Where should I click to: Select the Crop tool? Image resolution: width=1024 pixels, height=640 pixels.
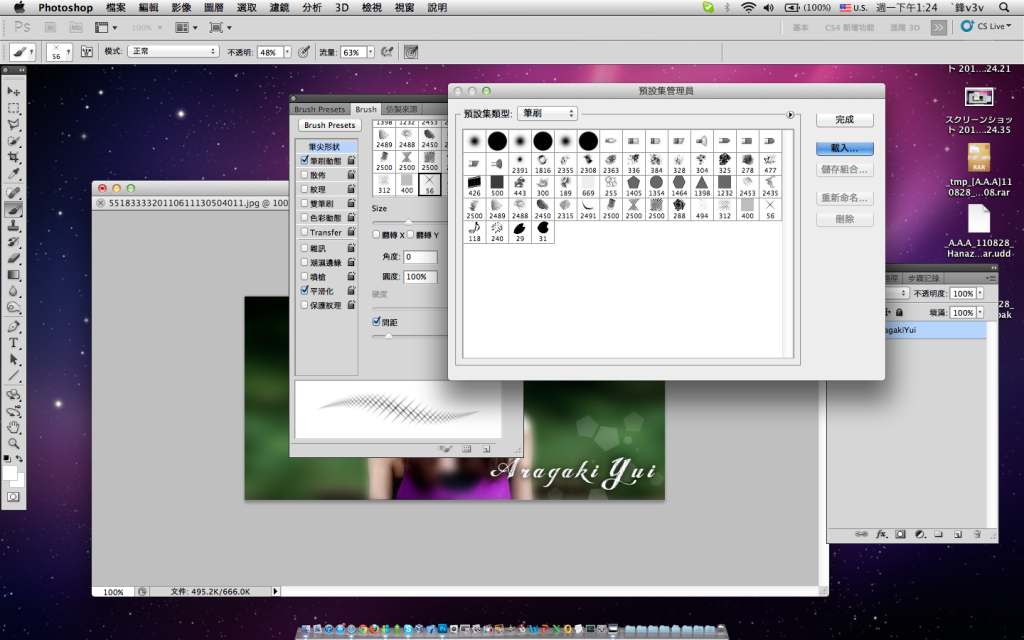(14, 158)
